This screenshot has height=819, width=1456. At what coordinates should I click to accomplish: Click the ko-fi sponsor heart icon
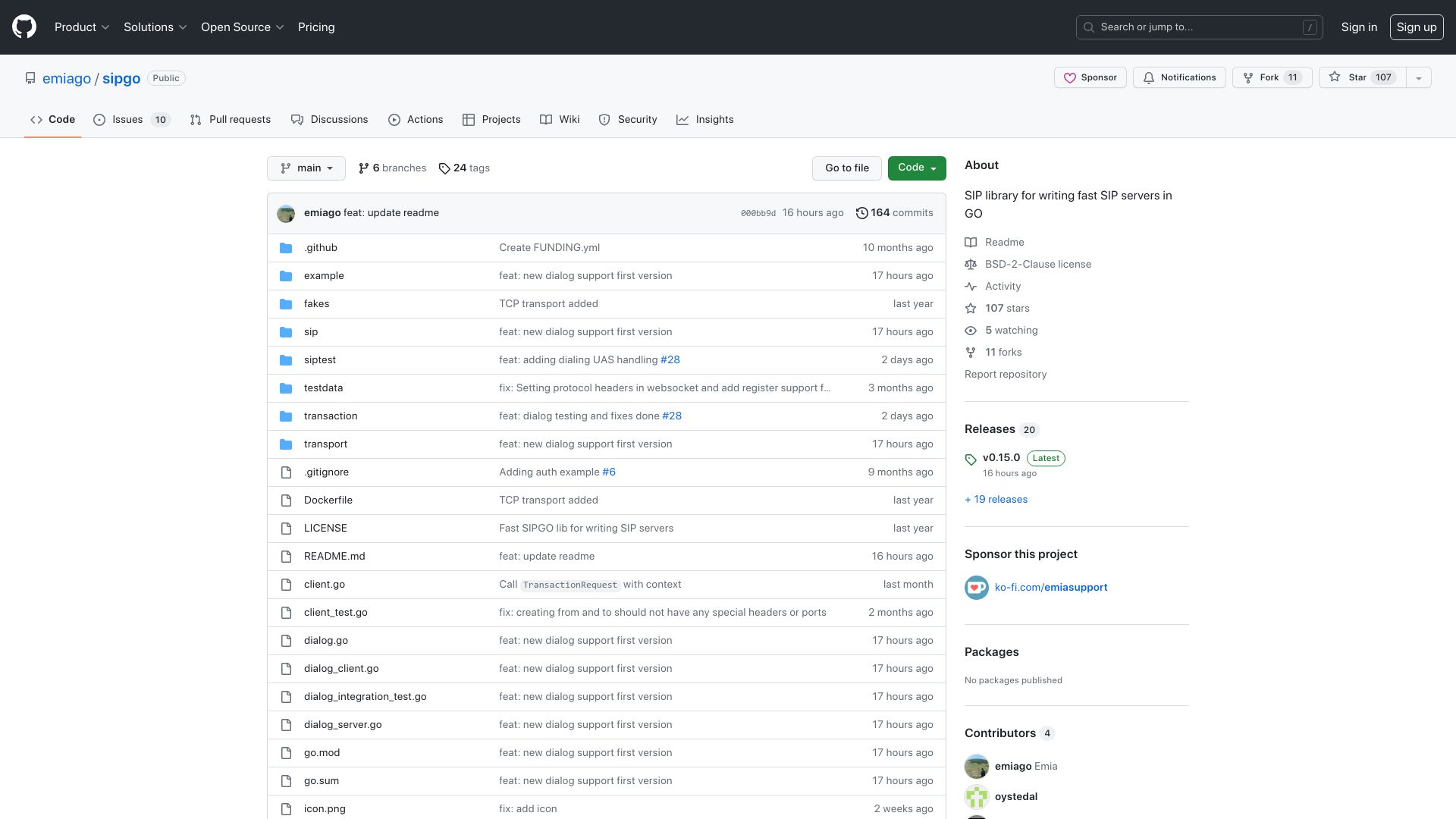[977, 588]
